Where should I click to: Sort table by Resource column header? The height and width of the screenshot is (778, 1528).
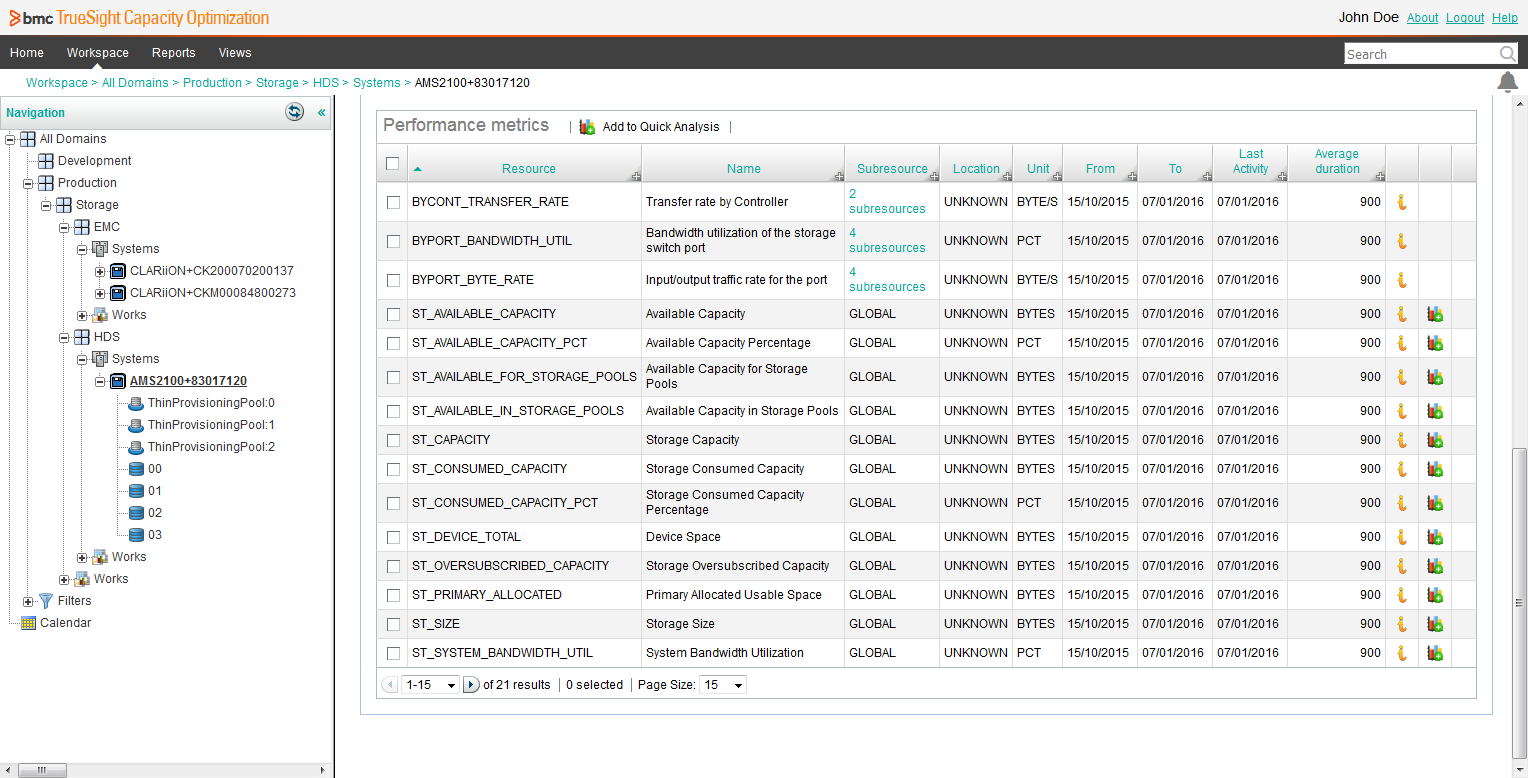(x=529, y=169)
